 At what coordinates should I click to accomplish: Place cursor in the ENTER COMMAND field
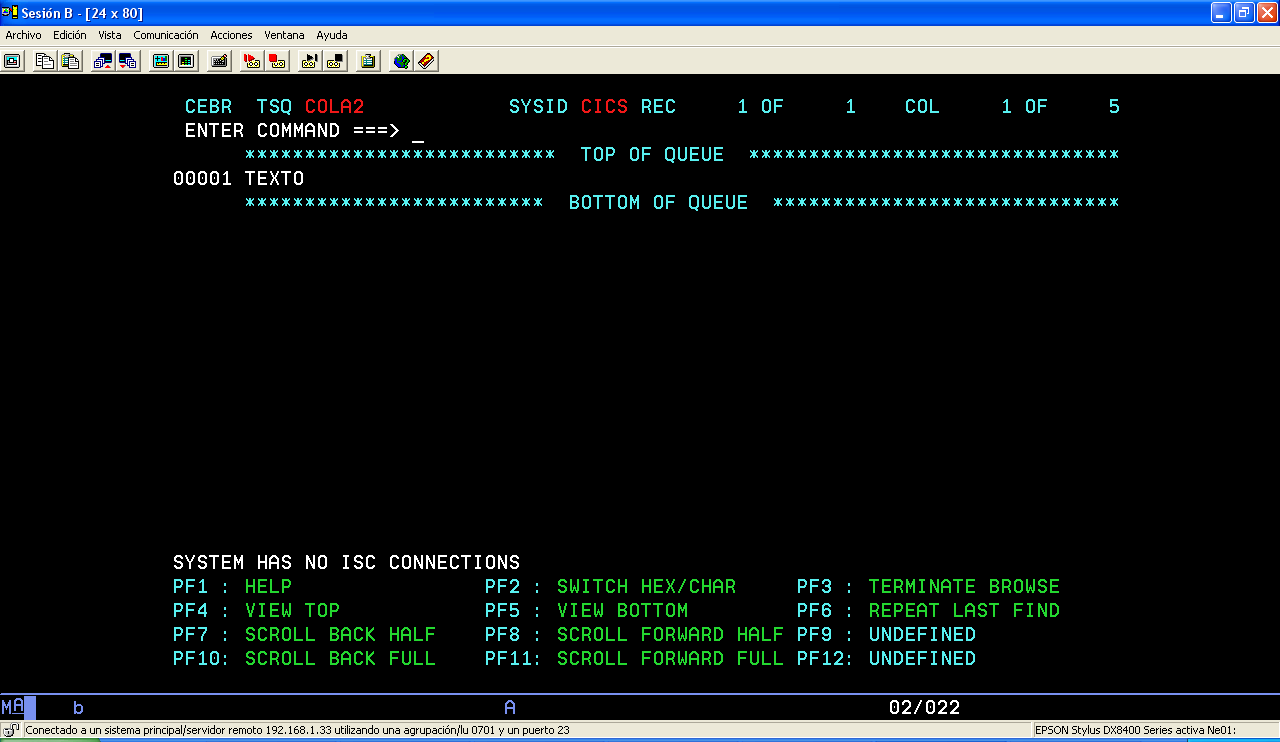(x=420, y=131)
